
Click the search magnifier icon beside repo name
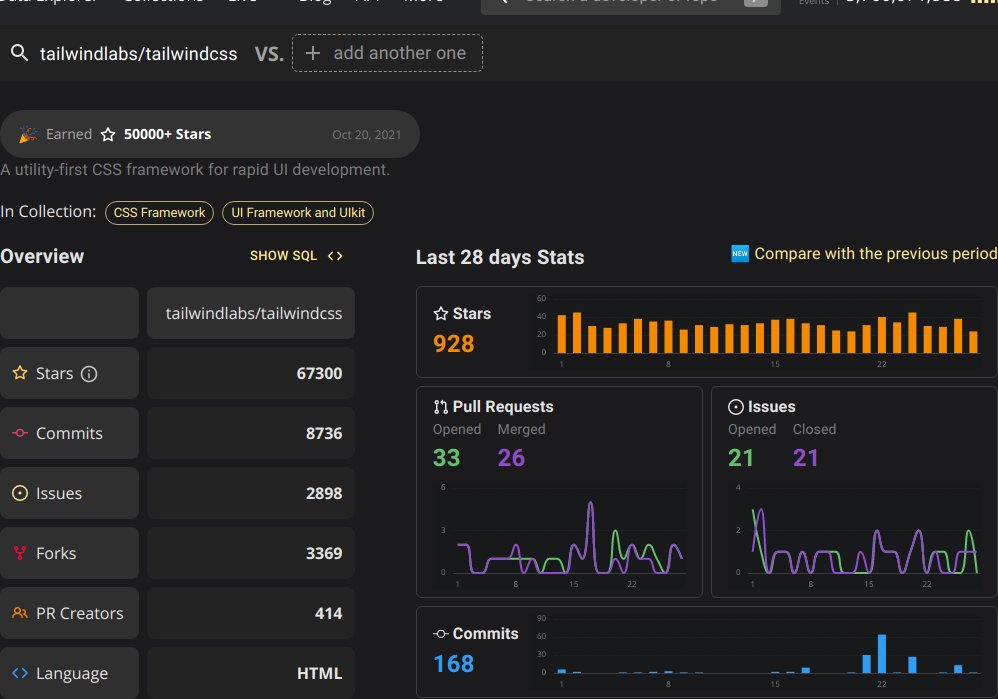click(x=20, y=53)
